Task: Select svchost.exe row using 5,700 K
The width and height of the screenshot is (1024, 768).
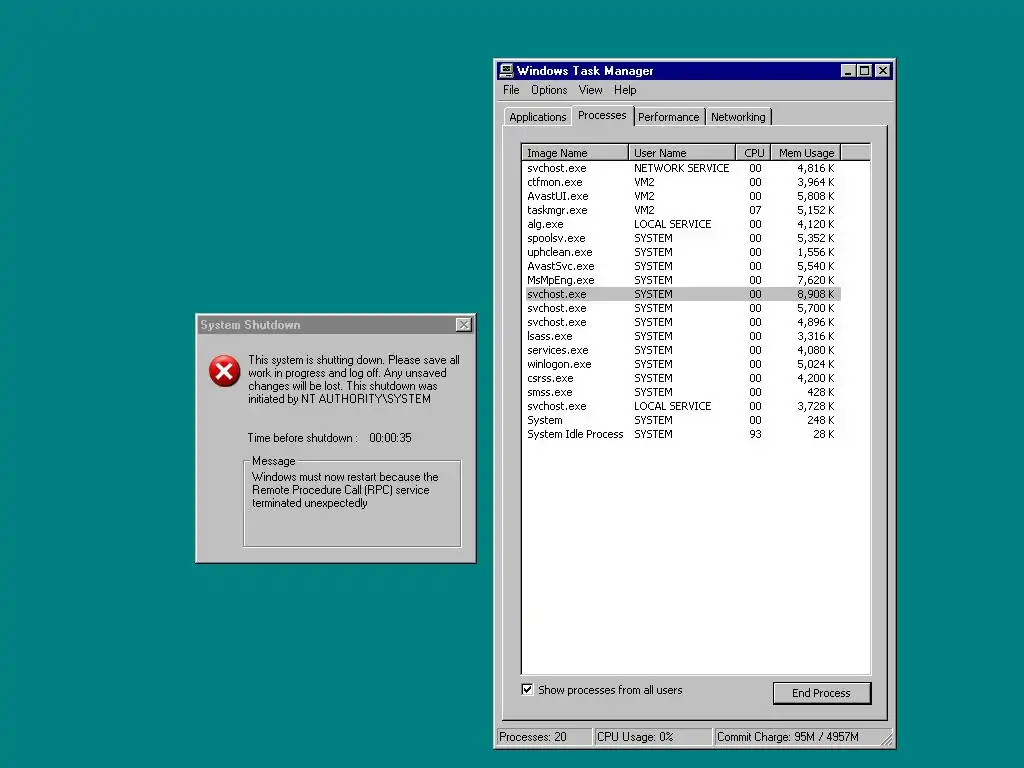Action: tap(682, 308)
